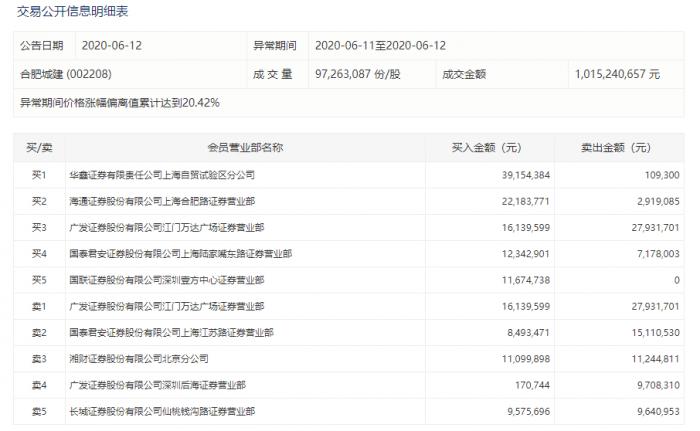Click 湘财证券股份有限公司北京分公司 name
This screenshot has height=431, width=700.
click(x=139, y=359)
